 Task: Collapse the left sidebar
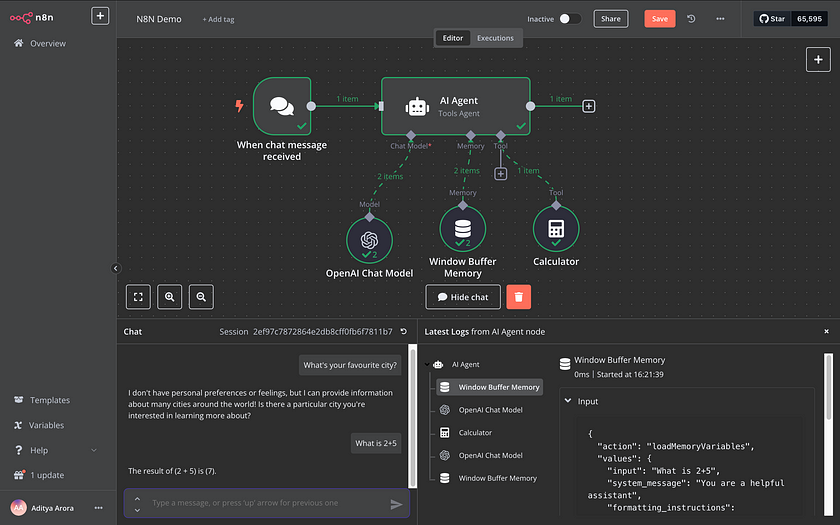point(116,268)
